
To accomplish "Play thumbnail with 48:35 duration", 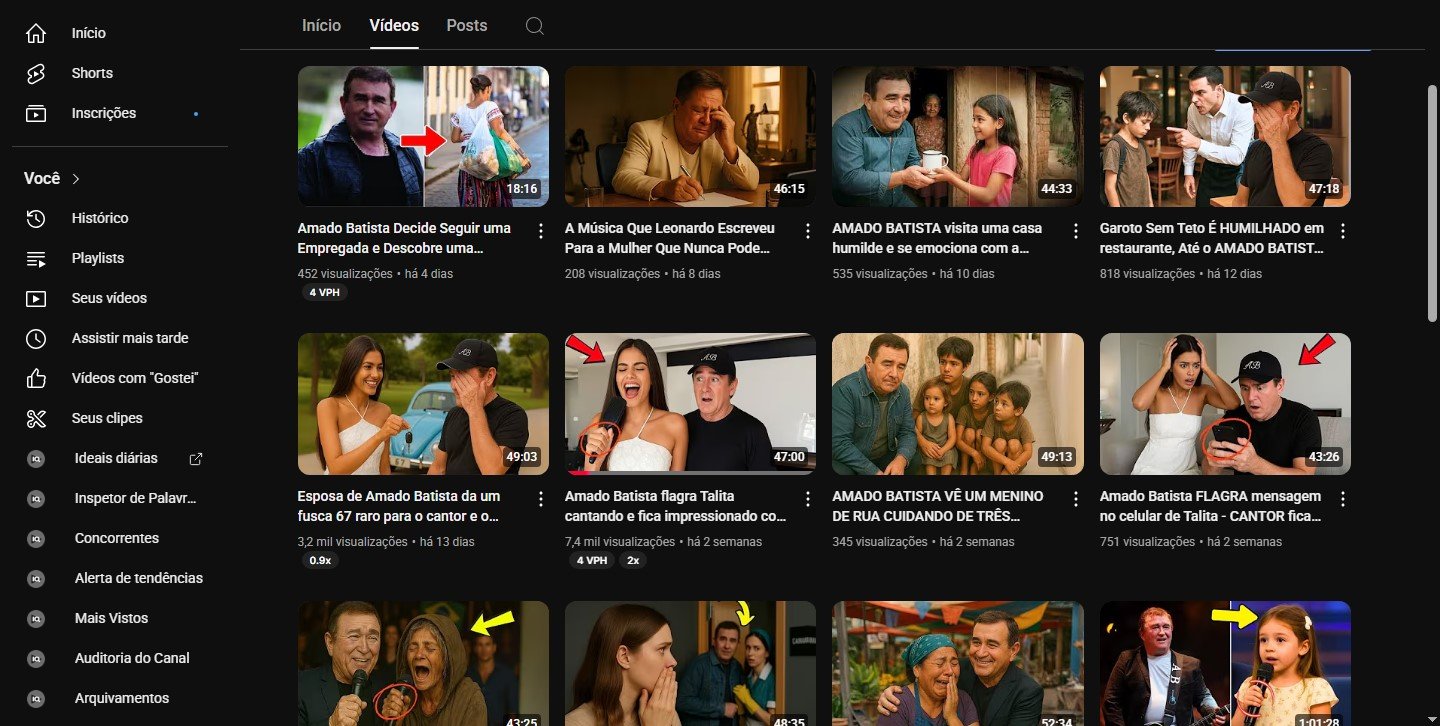I will [x=690, y=663].
